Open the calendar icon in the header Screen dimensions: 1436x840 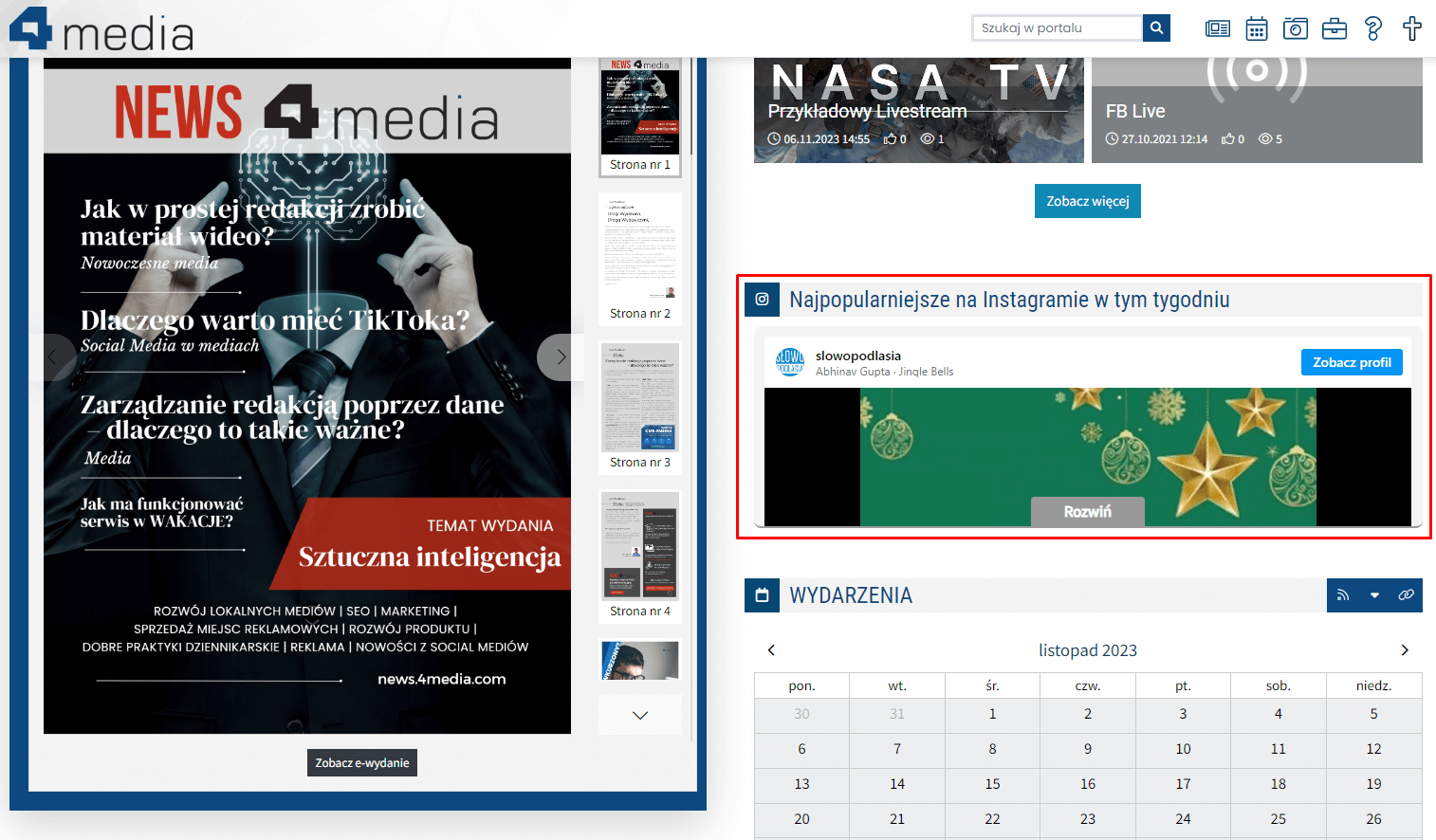click(x=1257, y=28)
